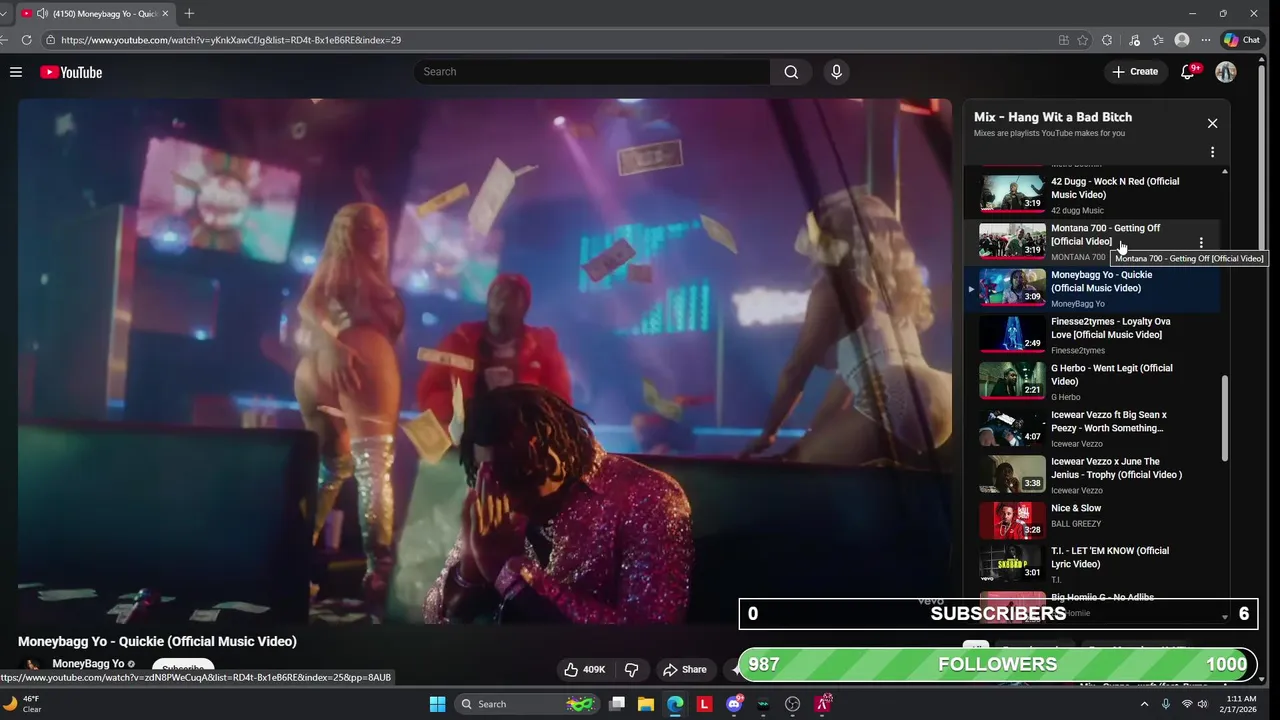Mute the tab via speaker icon
The width and height of the screenshot is (1280, 720).
42,13
